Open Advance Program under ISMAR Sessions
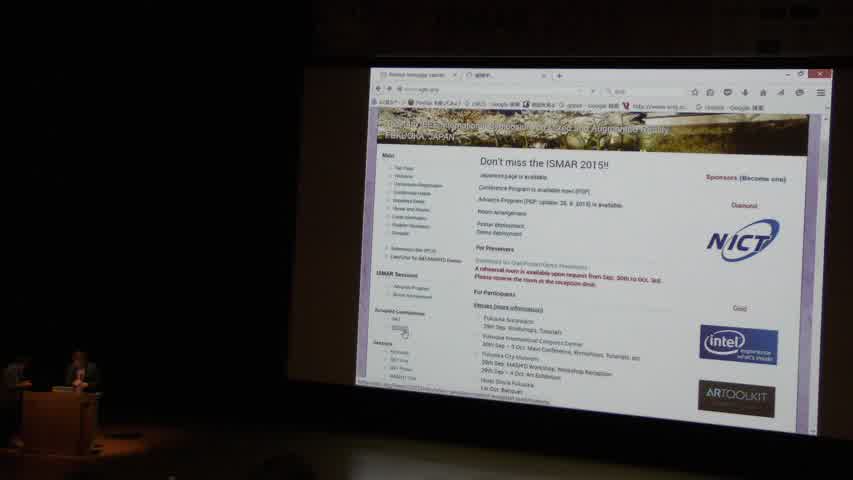853x480 pixels. pyautogui.click(x=411, y=287)
